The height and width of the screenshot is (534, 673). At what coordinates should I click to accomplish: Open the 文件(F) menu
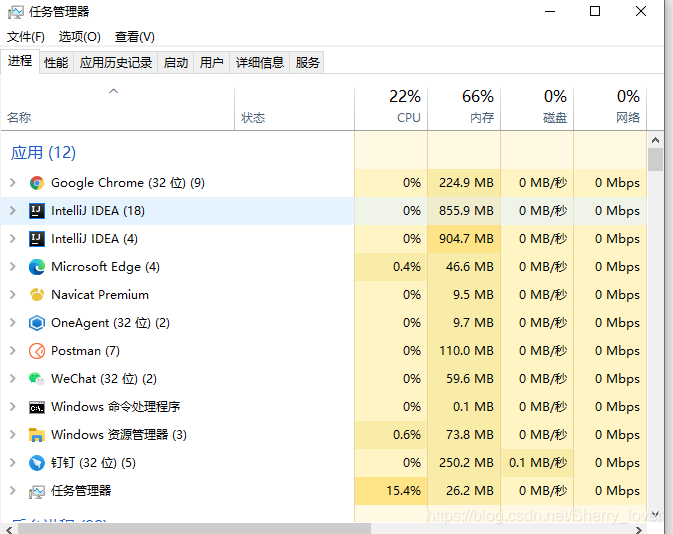tap(26, 37)
